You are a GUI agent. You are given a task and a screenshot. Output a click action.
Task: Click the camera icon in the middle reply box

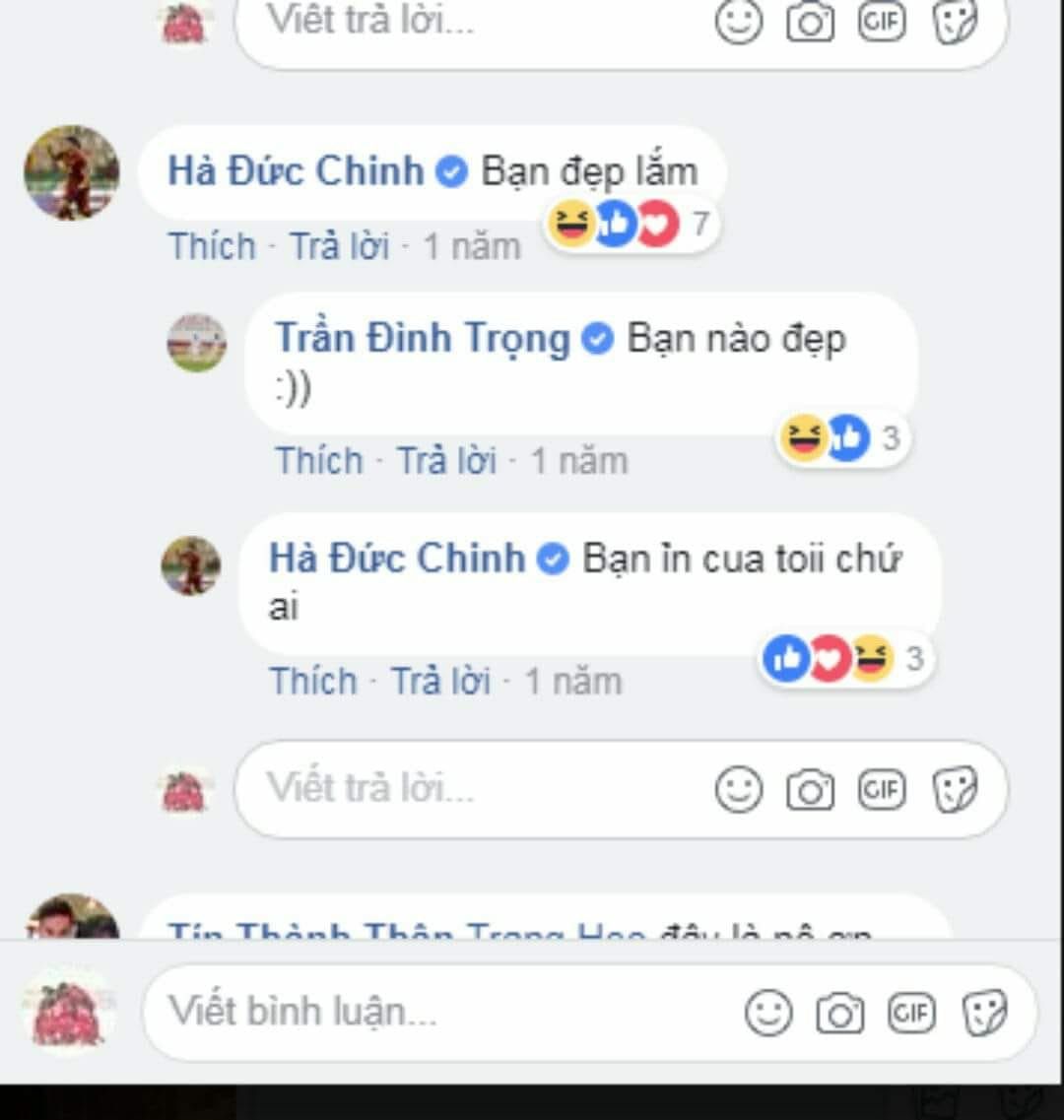811,790
